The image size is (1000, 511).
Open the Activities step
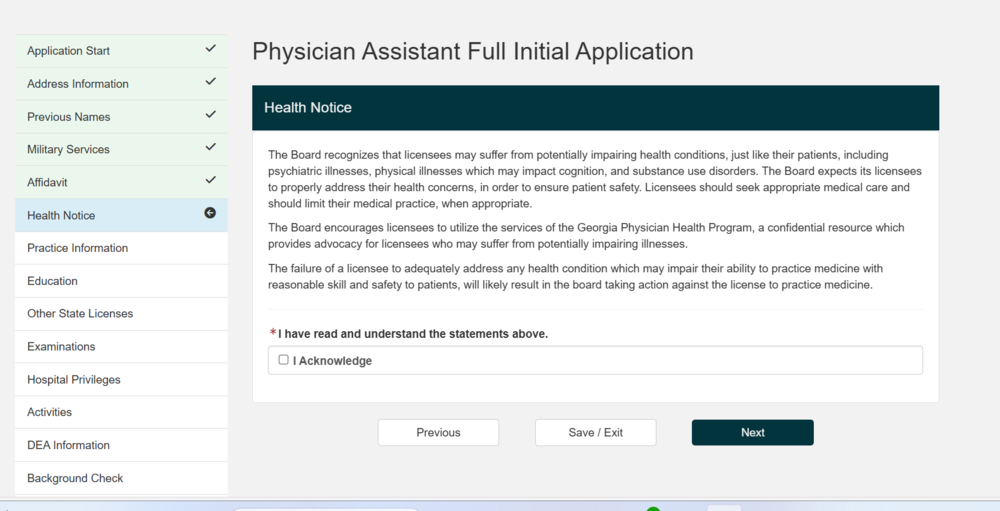(121, 412)
